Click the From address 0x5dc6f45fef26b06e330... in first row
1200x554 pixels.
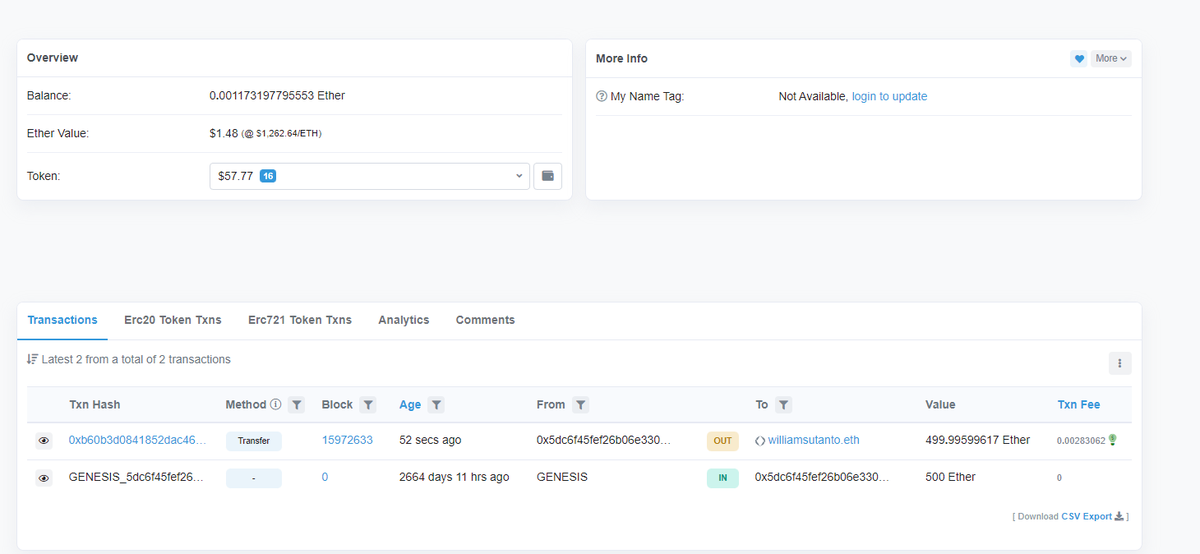coord(604,440)
